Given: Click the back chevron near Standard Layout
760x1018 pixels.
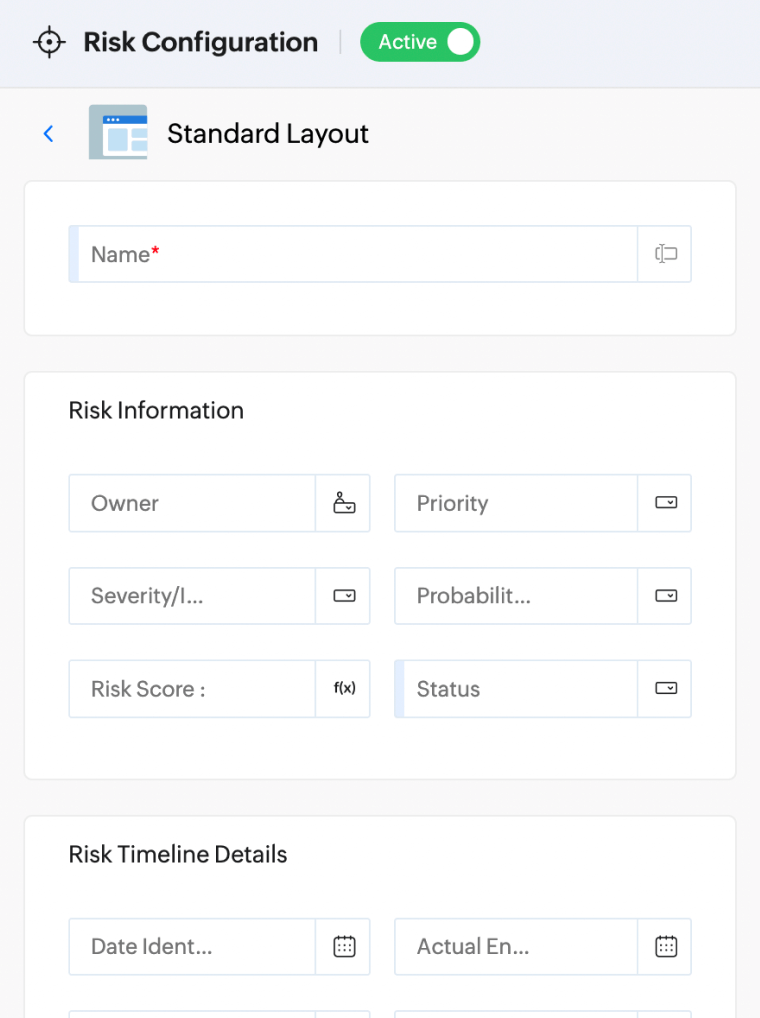Looking at the screenshot, I should (x=48, y=133).
